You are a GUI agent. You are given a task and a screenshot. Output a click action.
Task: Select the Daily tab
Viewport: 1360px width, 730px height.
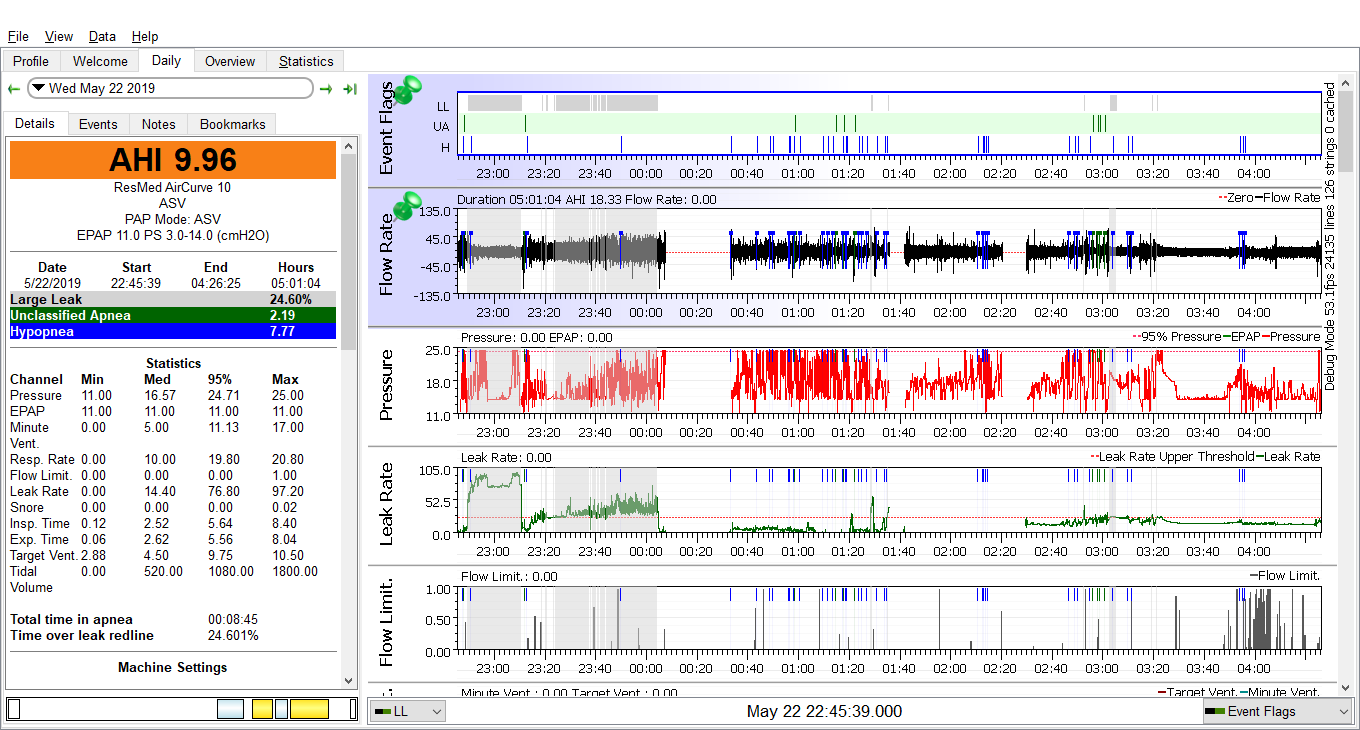tap(166, 60)
